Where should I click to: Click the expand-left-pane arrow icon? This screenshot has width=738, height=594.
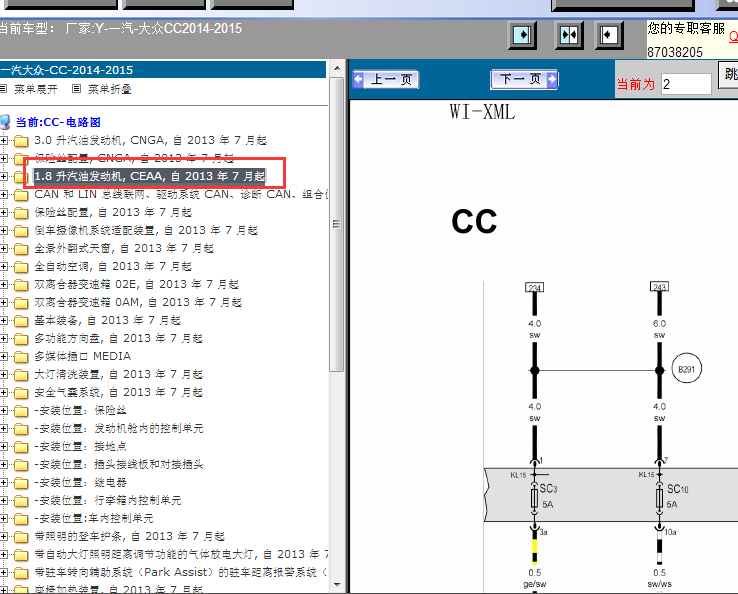point(609,35)
